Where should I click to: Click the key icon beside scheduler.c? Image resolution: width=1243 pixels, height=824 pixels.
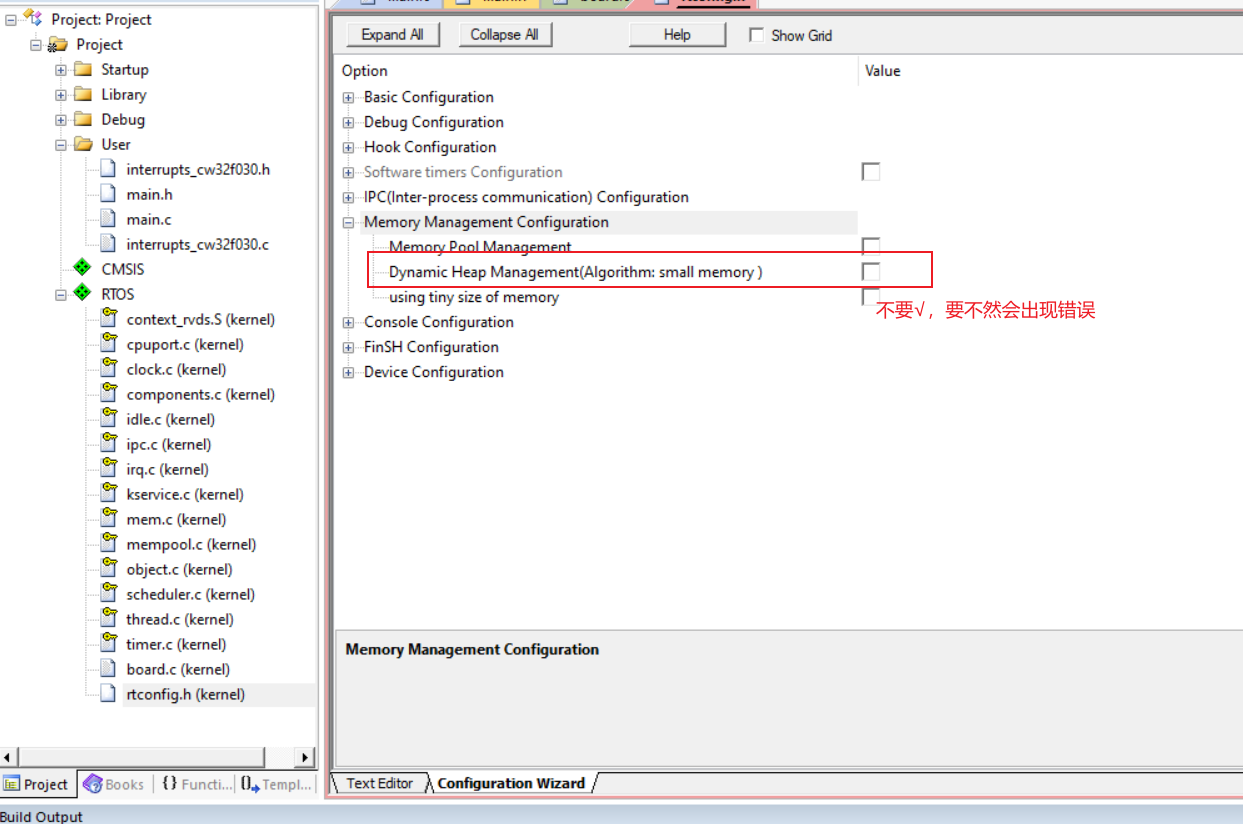108,593
